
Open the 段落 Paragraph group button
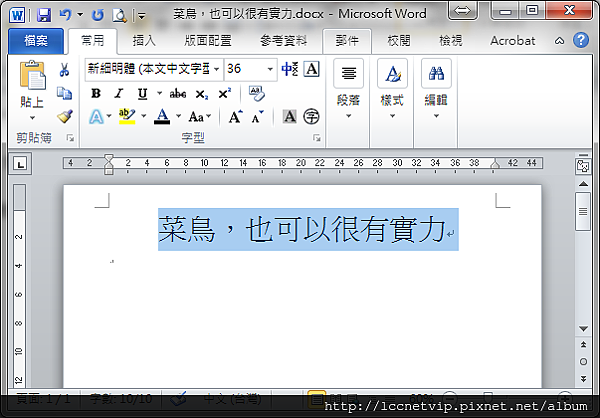pos(348,90)
